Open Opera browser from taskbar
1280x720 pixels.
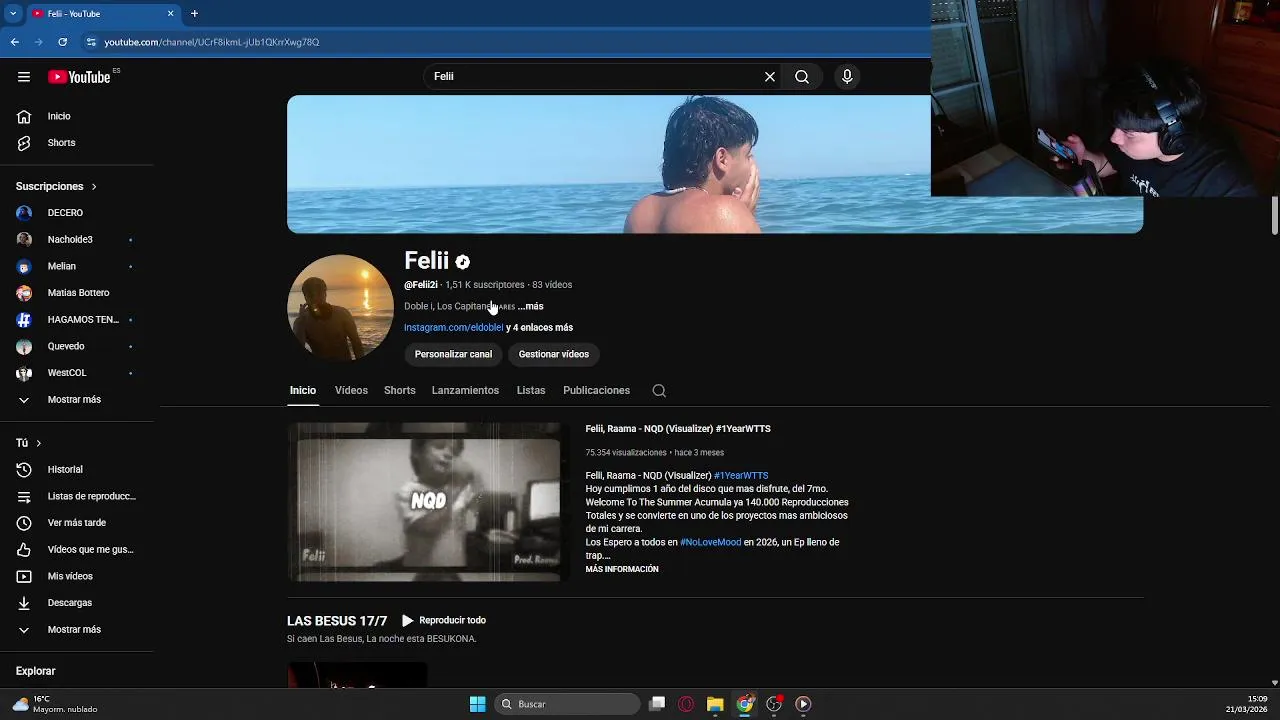(x=686, y=704)
